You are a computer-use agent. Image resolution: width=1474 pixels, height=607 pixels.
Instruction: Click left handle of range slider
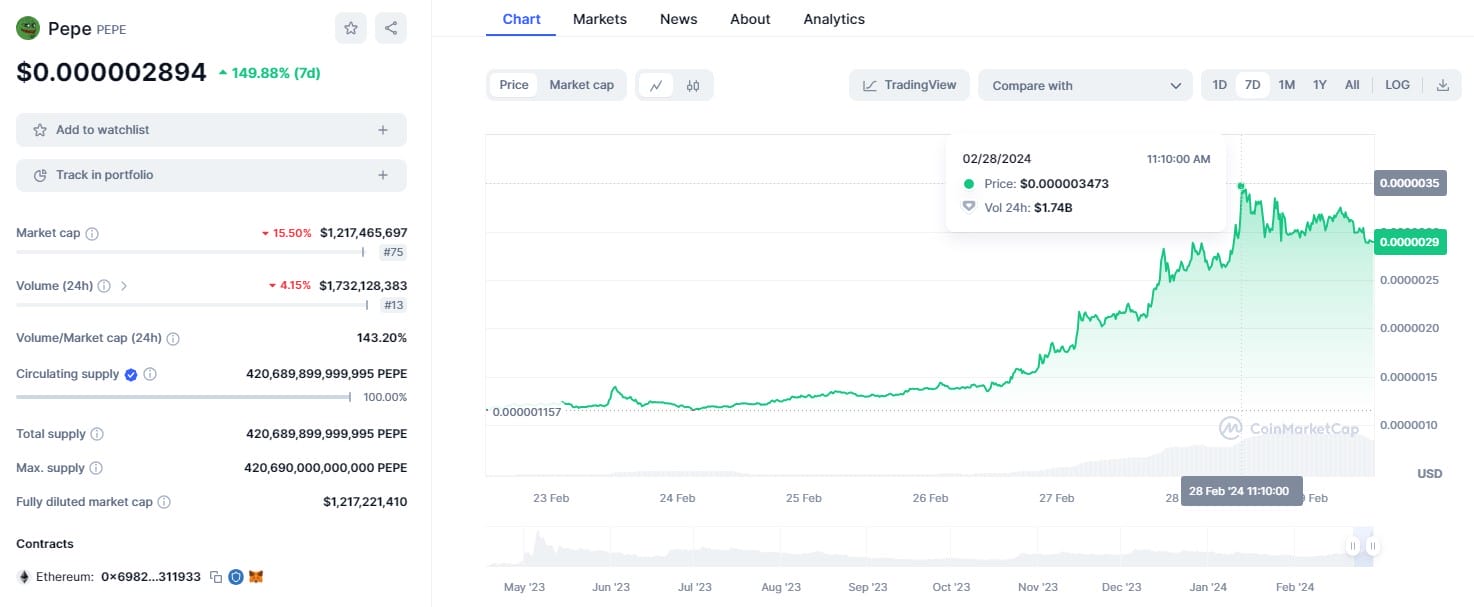coord(1353,546)
